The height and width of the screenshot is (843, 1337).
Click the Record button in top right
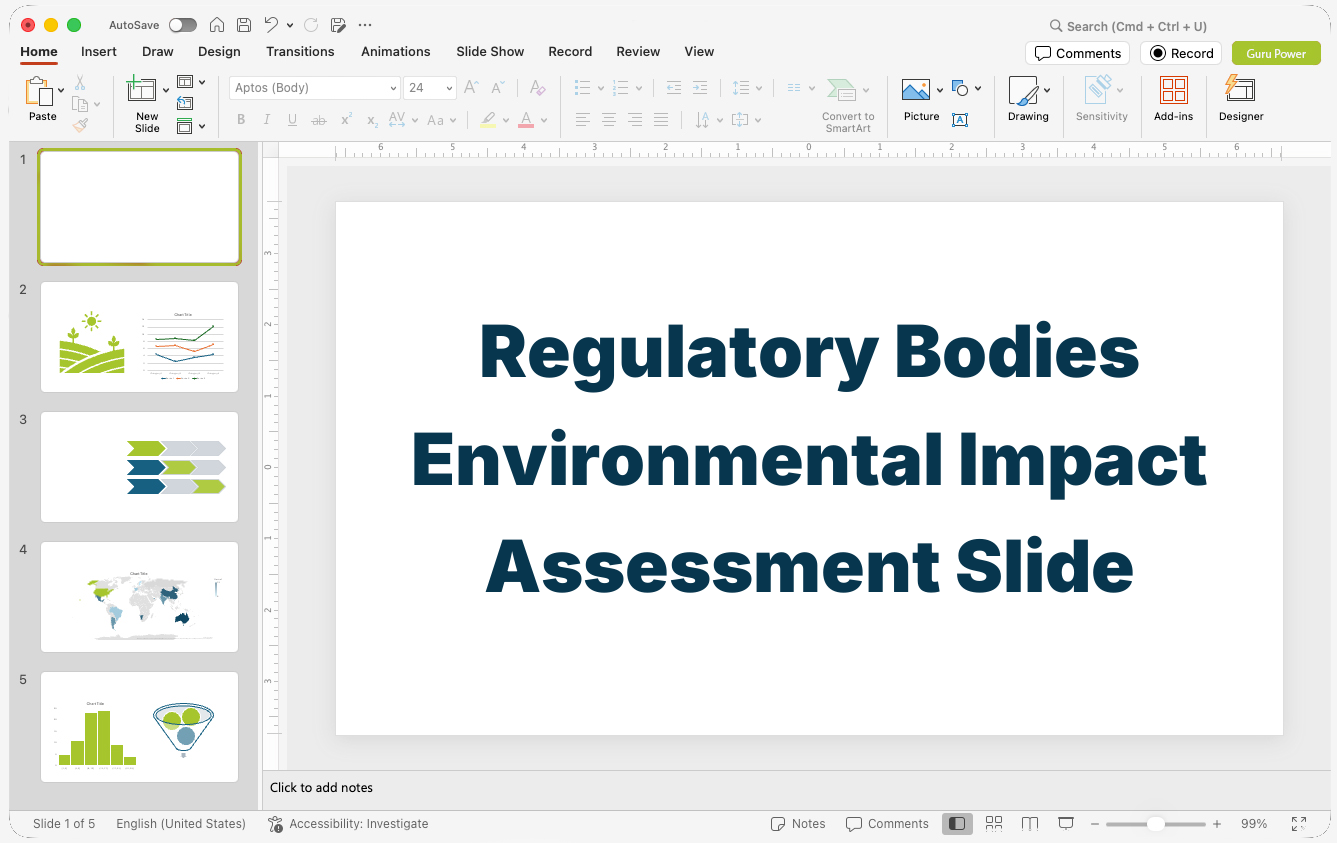point(1181,53)
